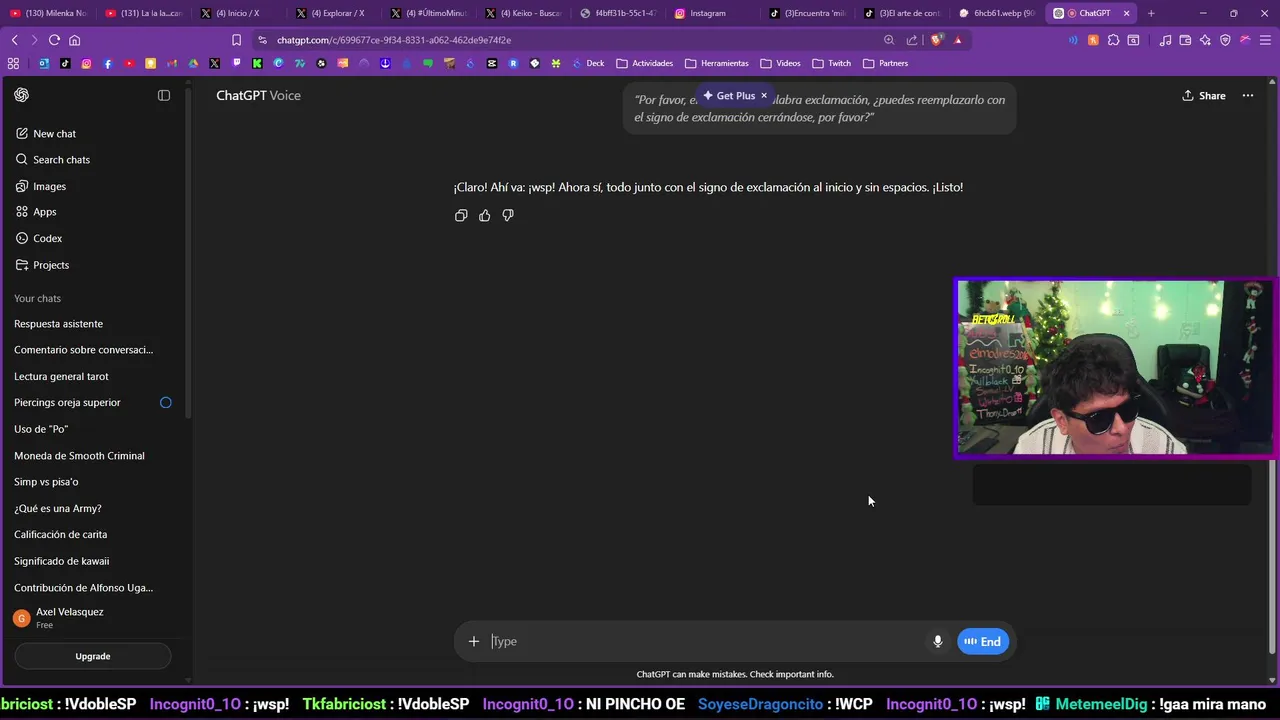Switch to the Instagram browser tab
Screen dimensions: 1280x720
(x=710, y=13)
